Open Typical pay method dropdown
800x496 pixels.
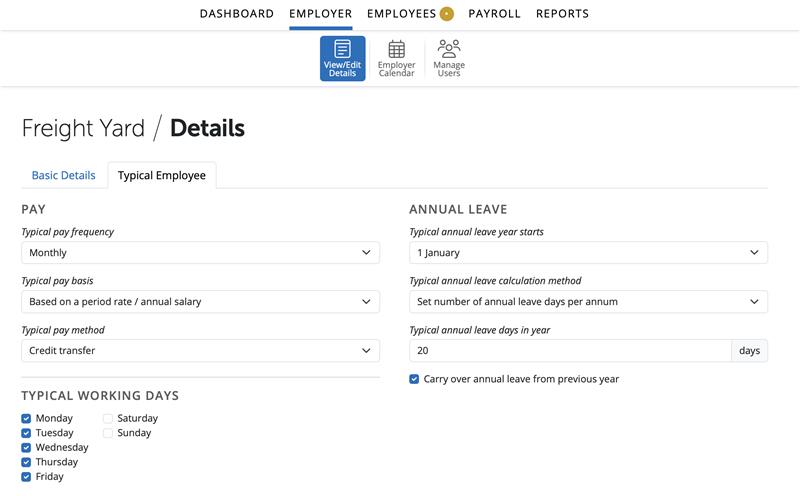(x=200, y=351)
